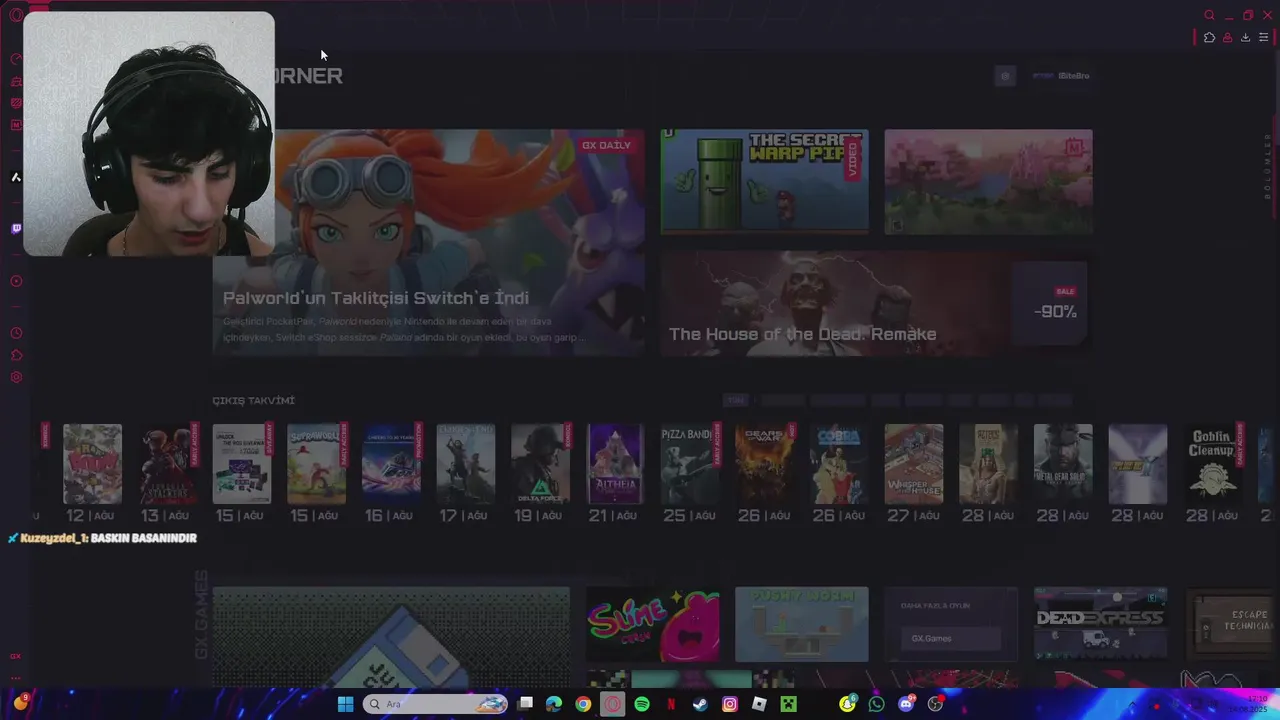Click the GX.Games button
The width and height of the screenshot is (1280, 720).
coord(950,638)
